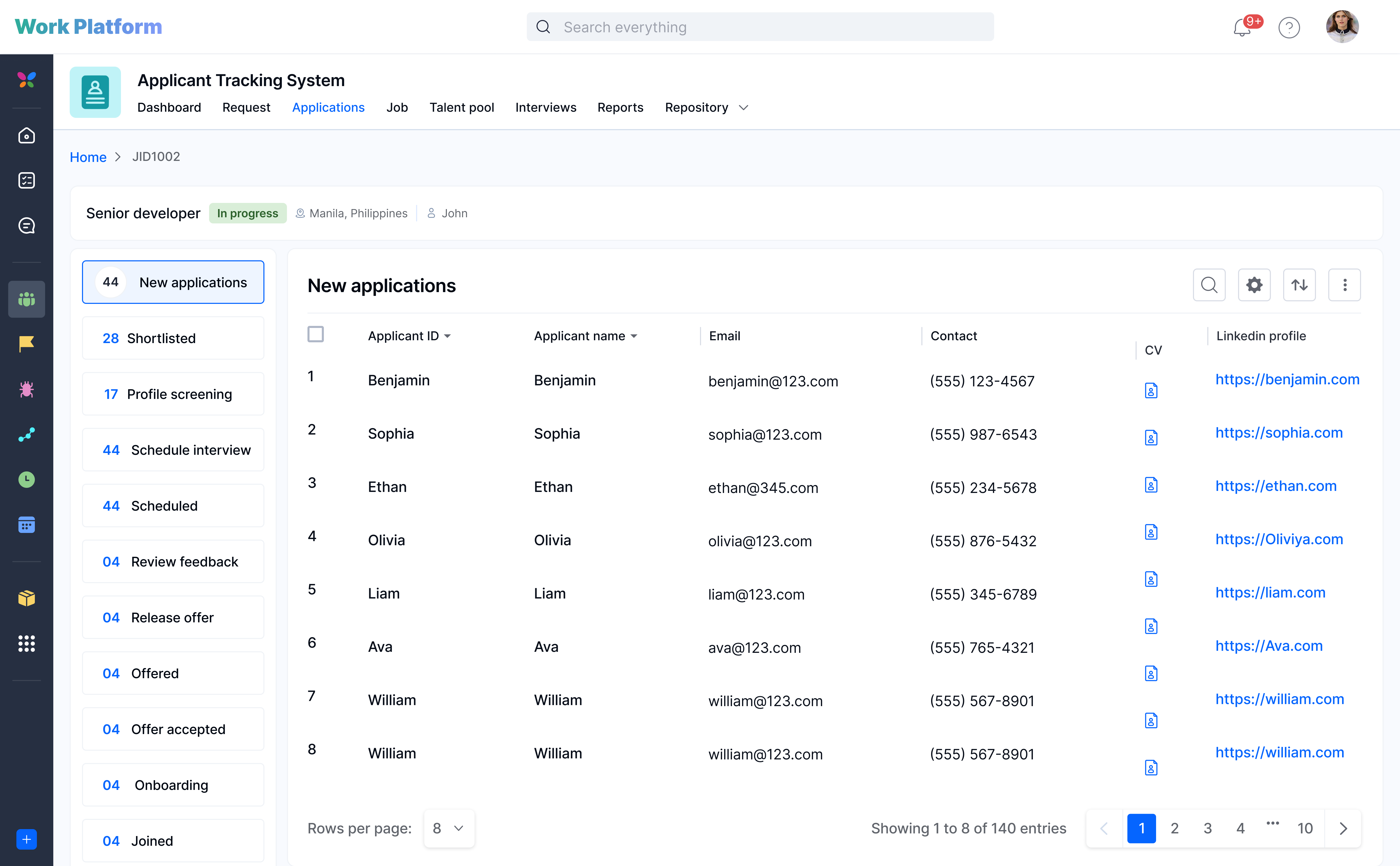Open the checklist tasks sidebar icon
1400x866 pixels.
pos(26,180)
